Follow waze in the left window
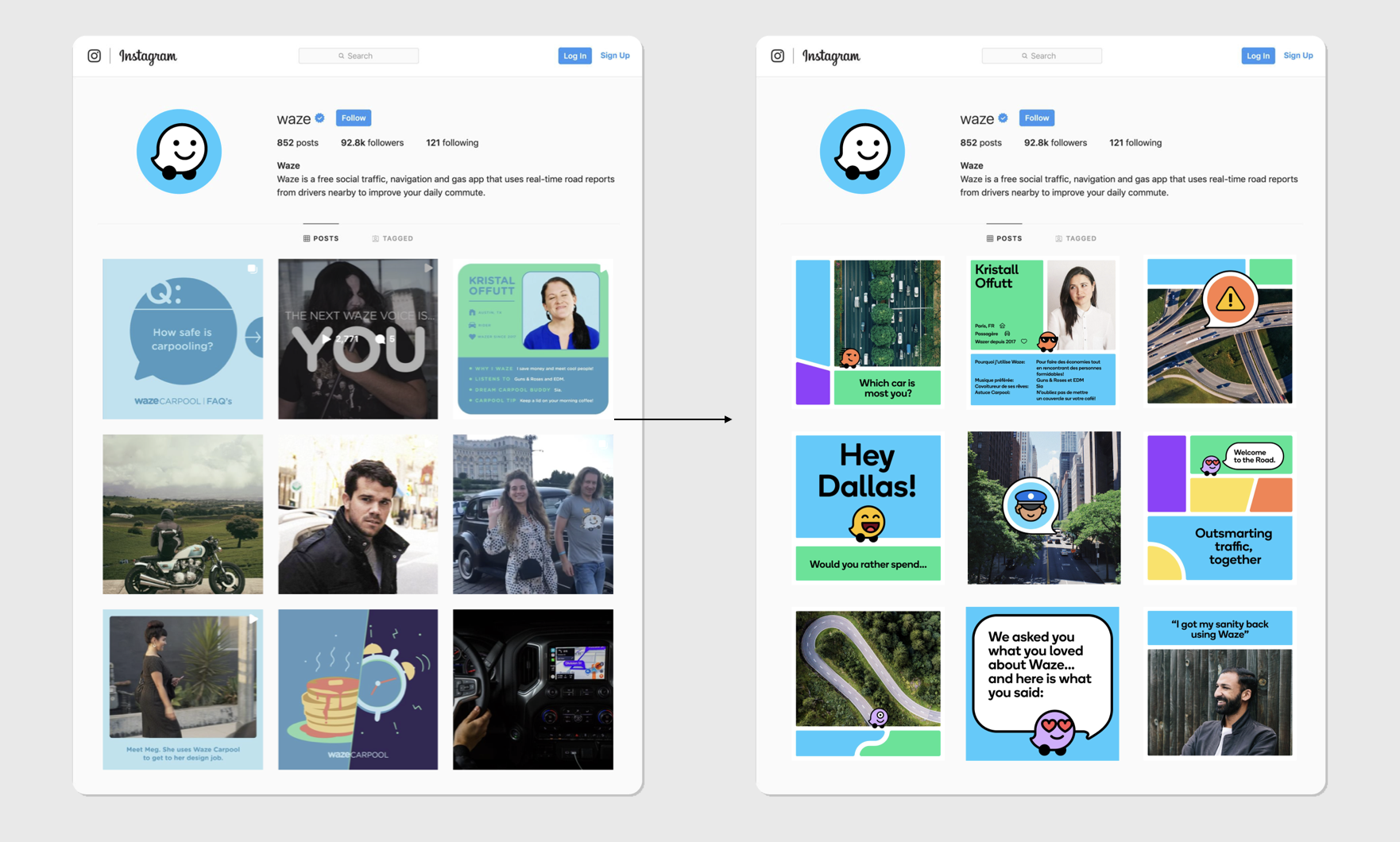 click(354, 118)
